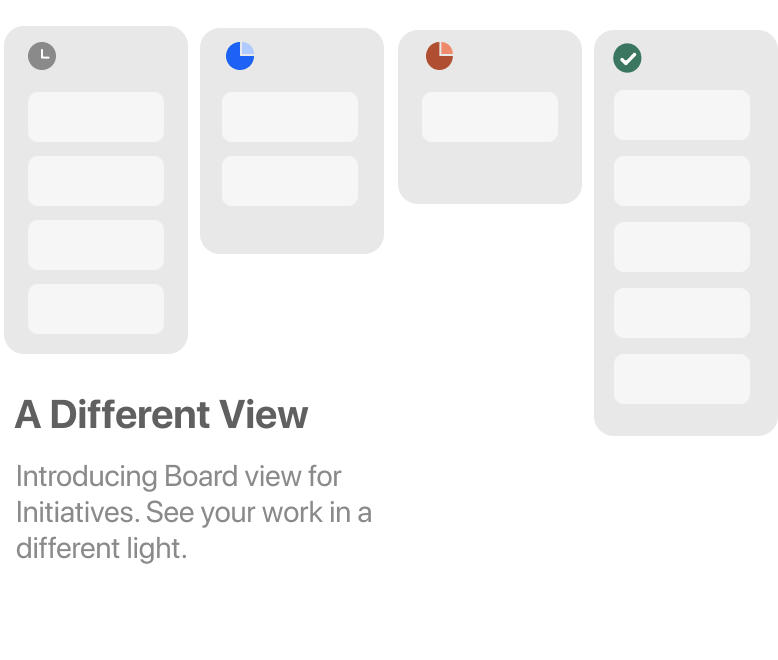Click the green checkmark completed icon
Image resolution: width=778 pixels, height=660 pixels.
[x=627, y=58]
